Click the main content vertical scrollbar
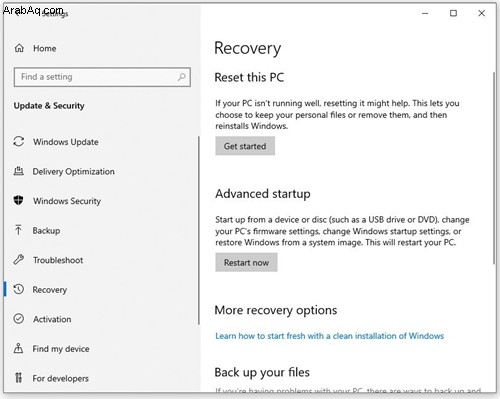 point(494,168)
